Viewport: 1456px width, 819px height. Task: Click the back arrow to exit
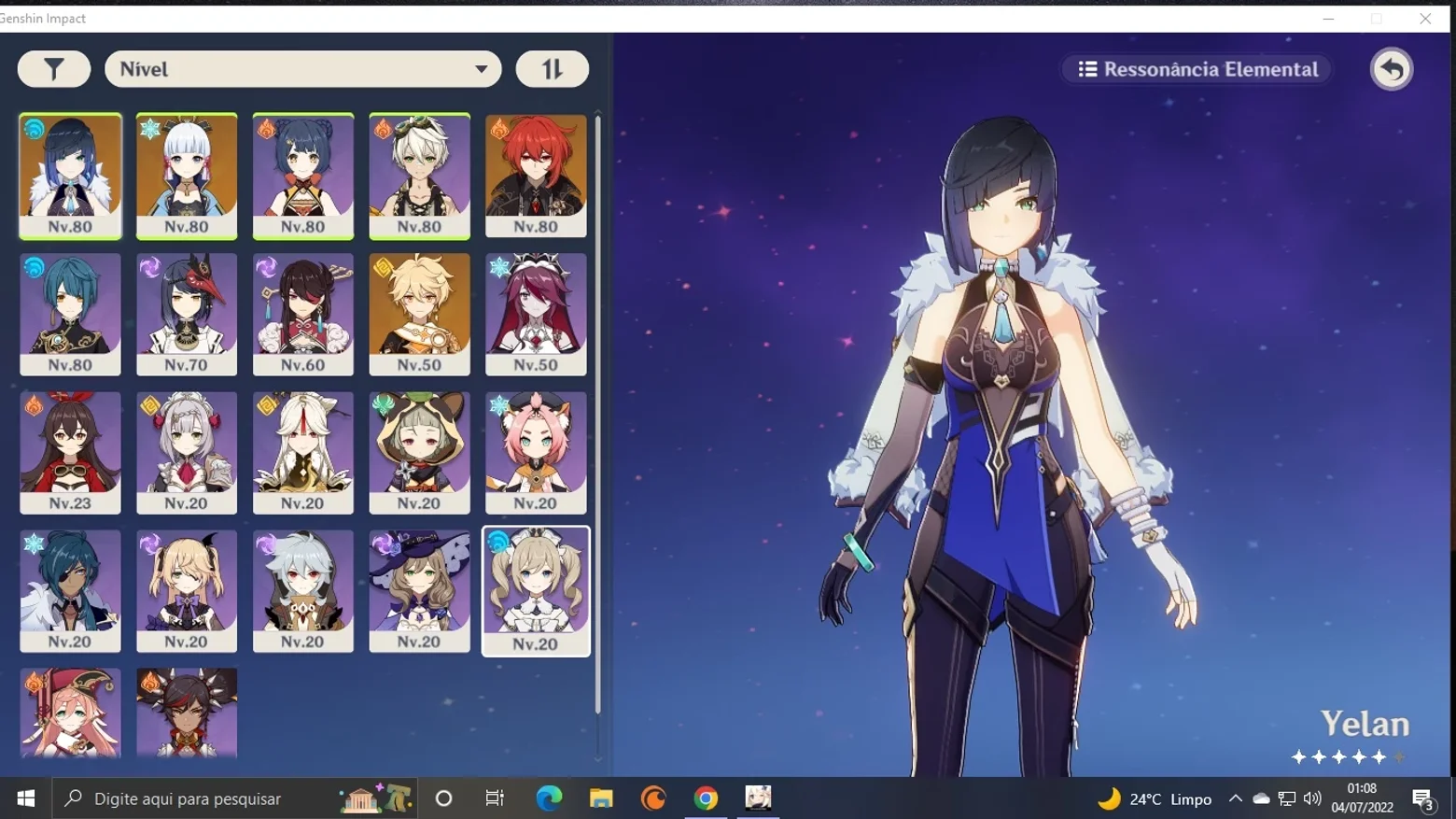tap(1392, 69)
